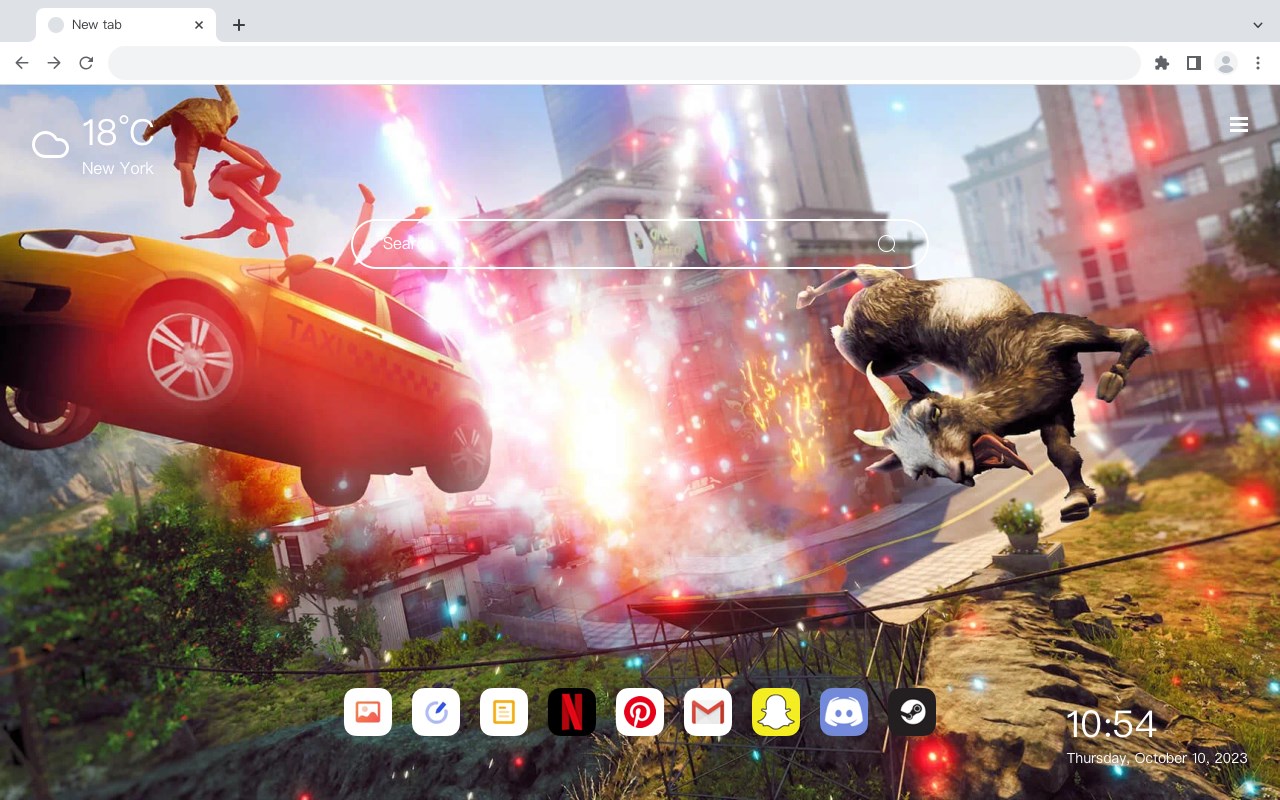Viewport: 1280px width, 800px height.
Task: Click the magnifier search icon
Action: [x=887, y=244]
